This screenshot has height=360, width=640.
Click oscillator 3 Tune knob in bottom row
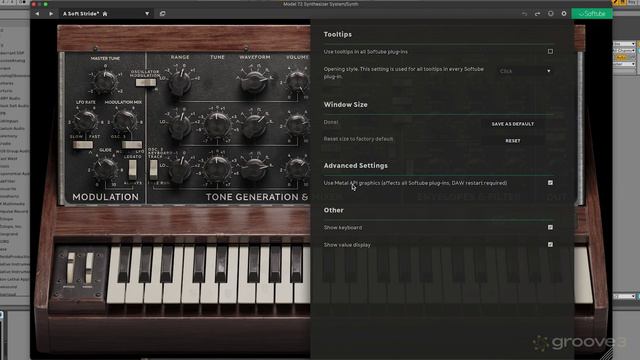[217, 169]
